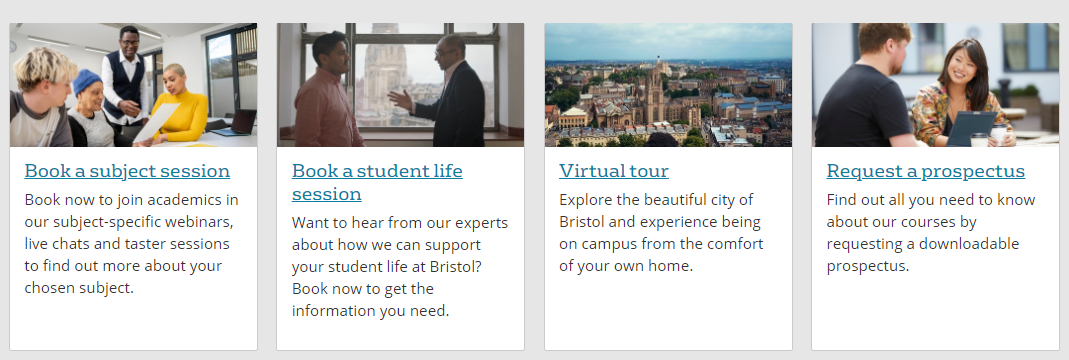Click blank space under Virtual tour description
Screen dimensions: 1069x360
click(668, 312)
